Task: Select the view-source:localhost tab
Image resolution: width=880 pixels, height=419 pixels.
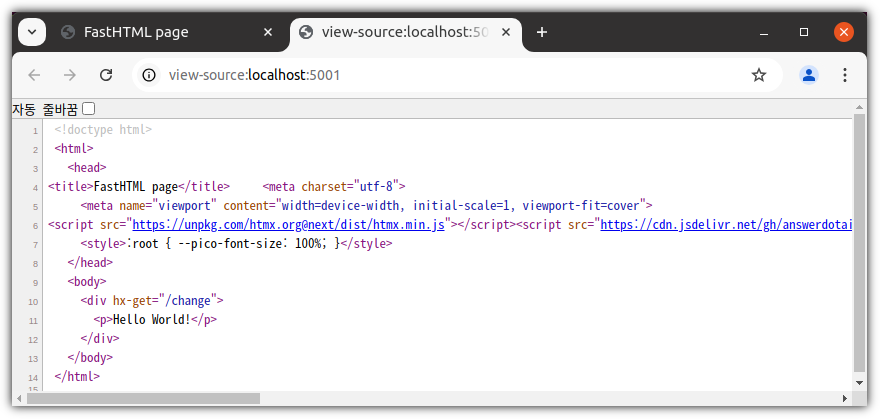Action: pos(406,33)
